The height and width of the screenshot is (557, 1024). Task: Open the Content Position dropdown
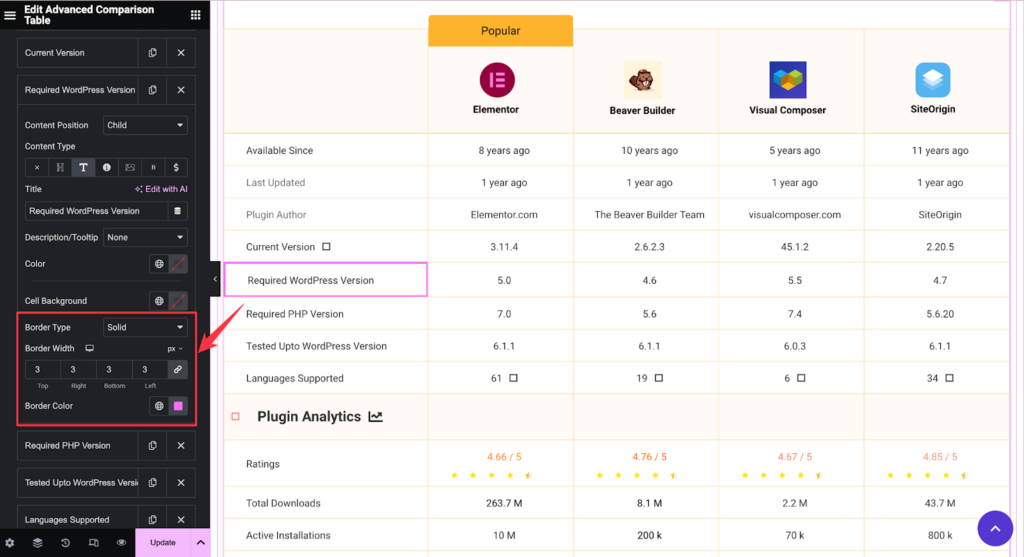point(145,125)
